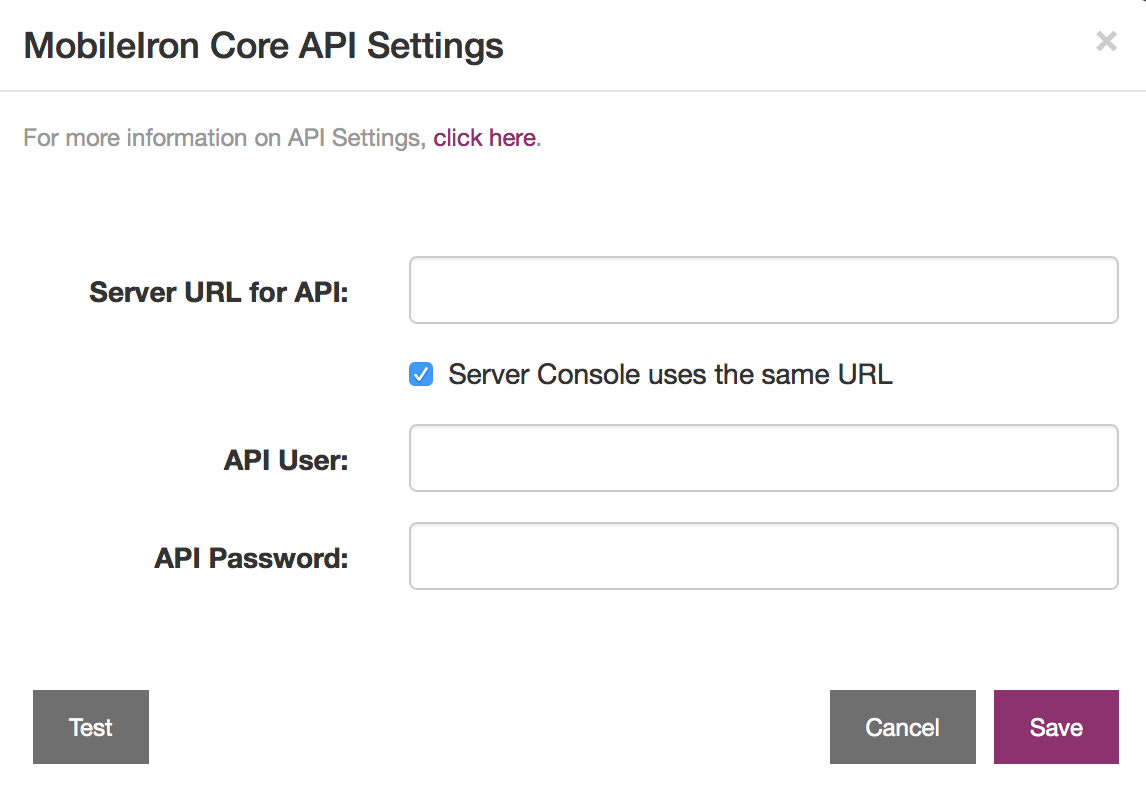Click the 'Server URL for API:' label
This screenshot has height=792, width=1146.
[219, 292]
